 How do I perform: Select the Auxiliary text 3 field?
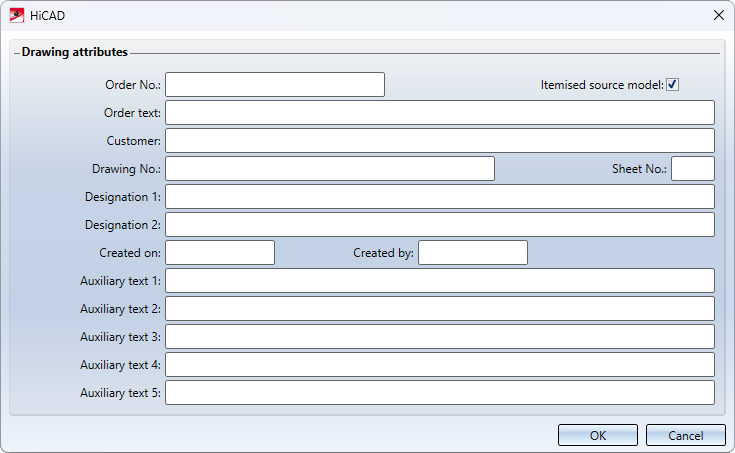(440, 337)
